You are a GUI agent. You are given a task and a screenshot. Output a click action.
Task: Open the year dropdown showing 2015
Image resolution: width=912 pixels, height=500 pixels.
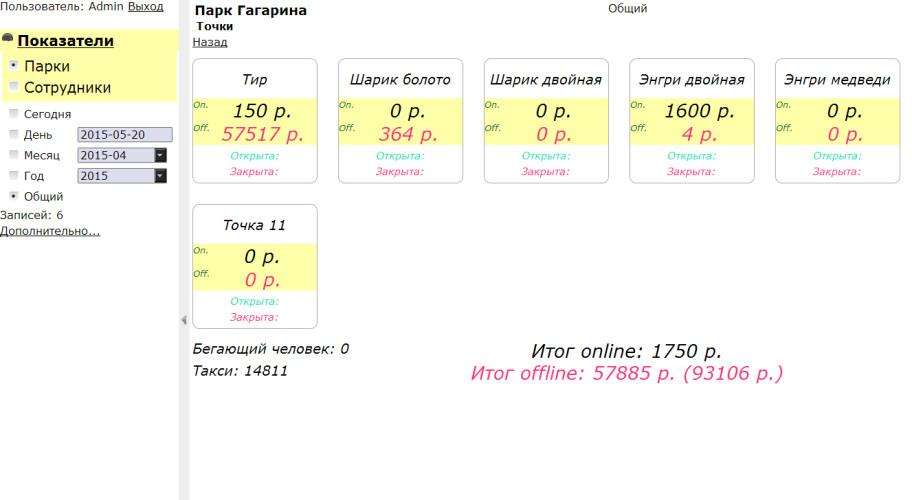[160, 176]
